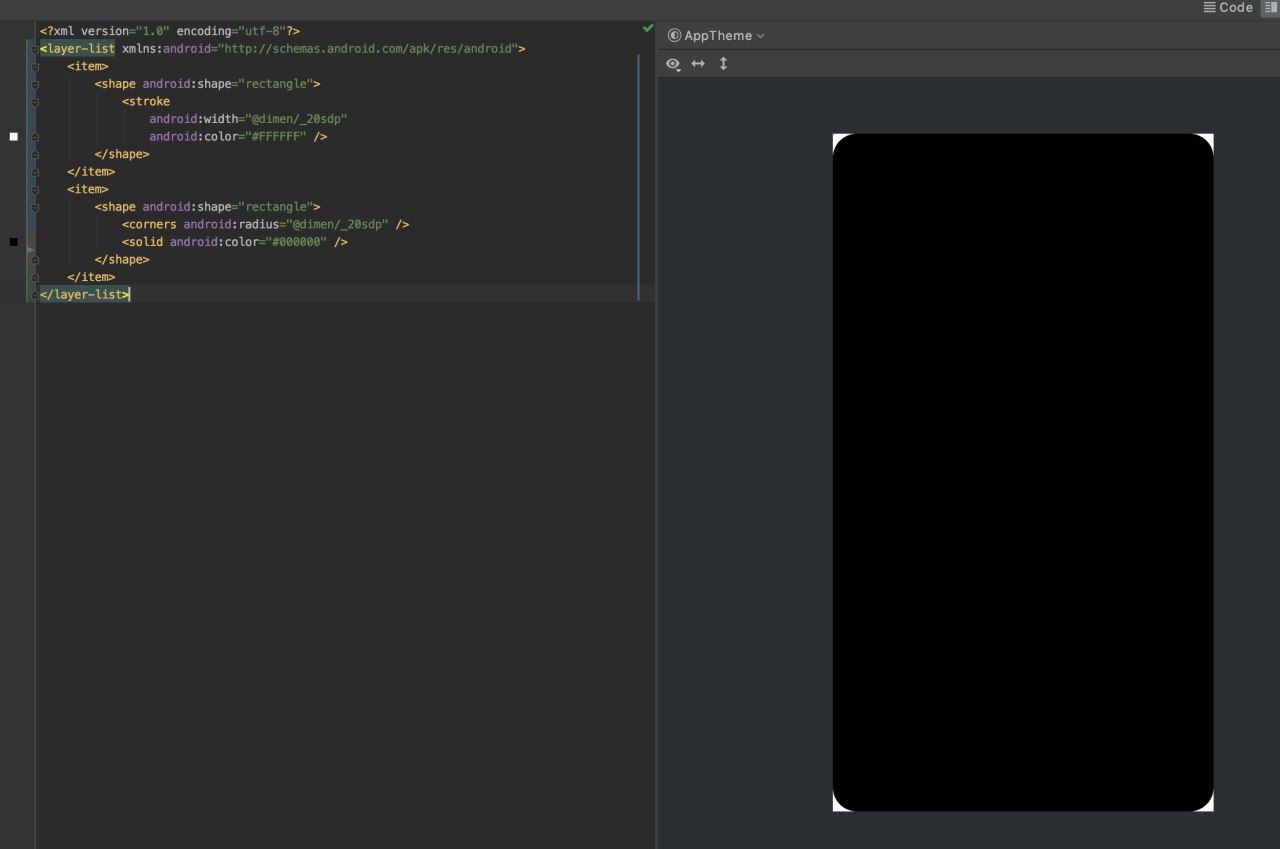Click the android:width "@dimen/_20sdp" value
1280x849 pixels.
click(296, 119)
